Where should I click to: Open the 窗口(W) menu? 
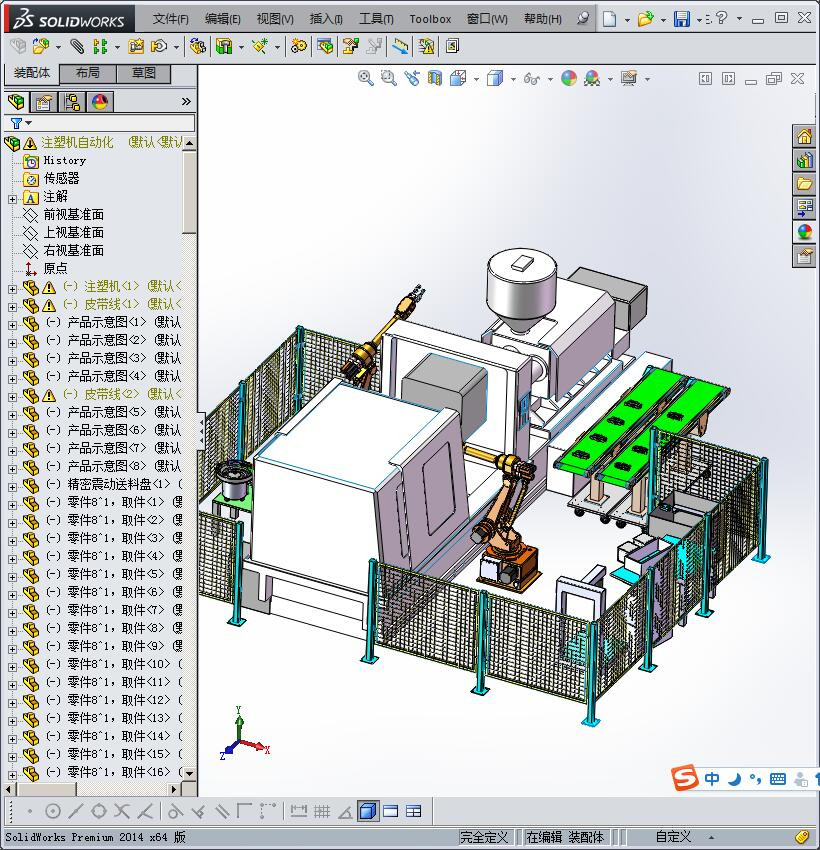pyautogui.click(x=487, y=19)
